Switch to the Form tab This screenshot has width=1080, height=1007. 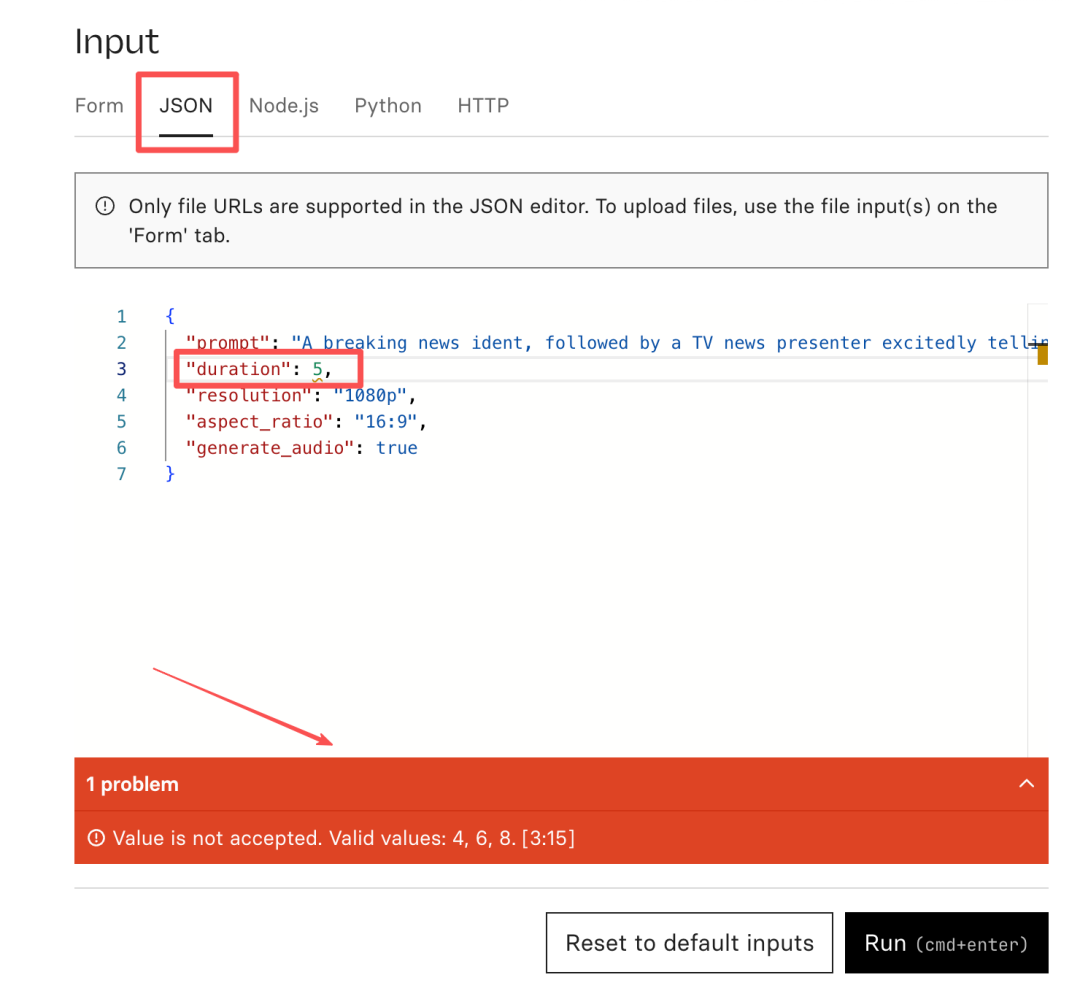[x=99, y=106]
